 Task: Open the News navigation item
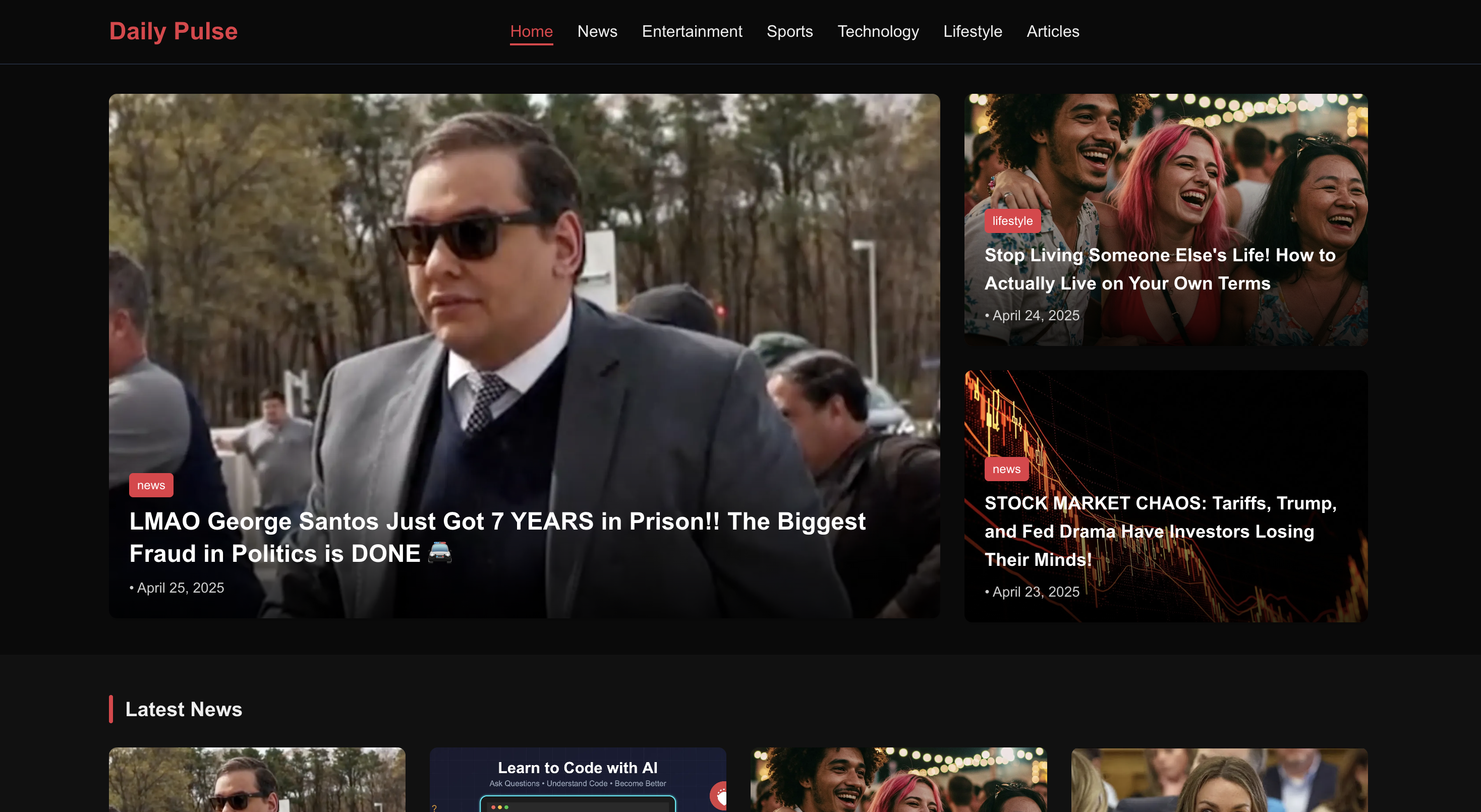(597, 31)
